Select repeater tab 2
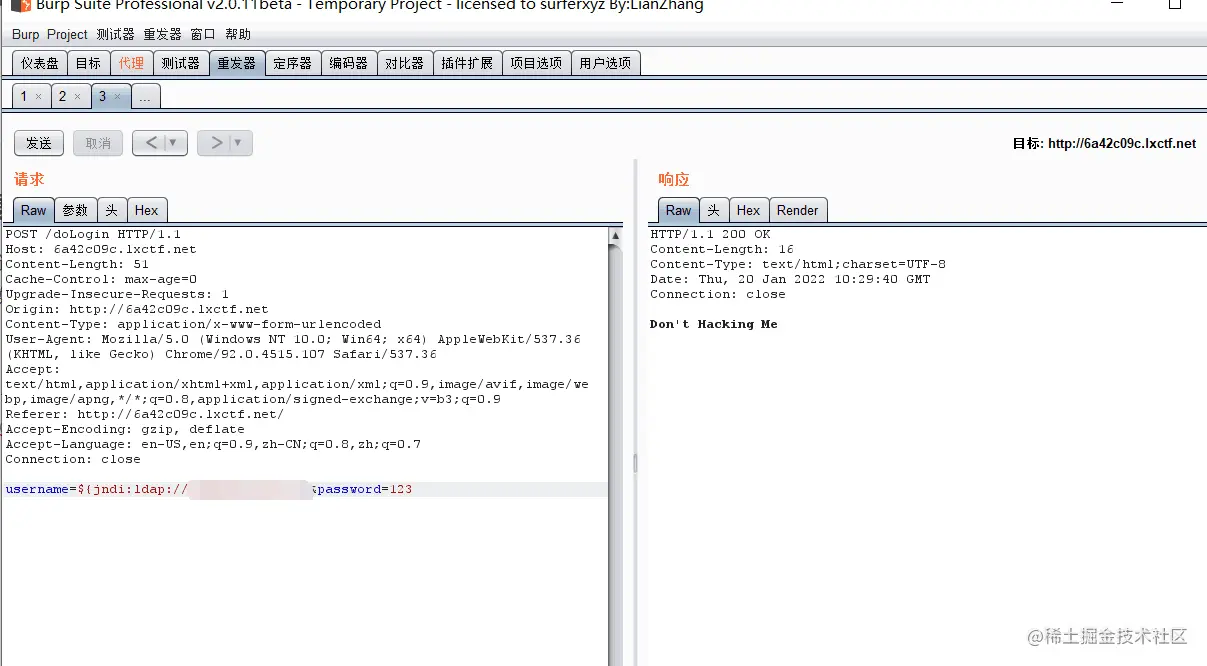 click(x=62, y=96)
